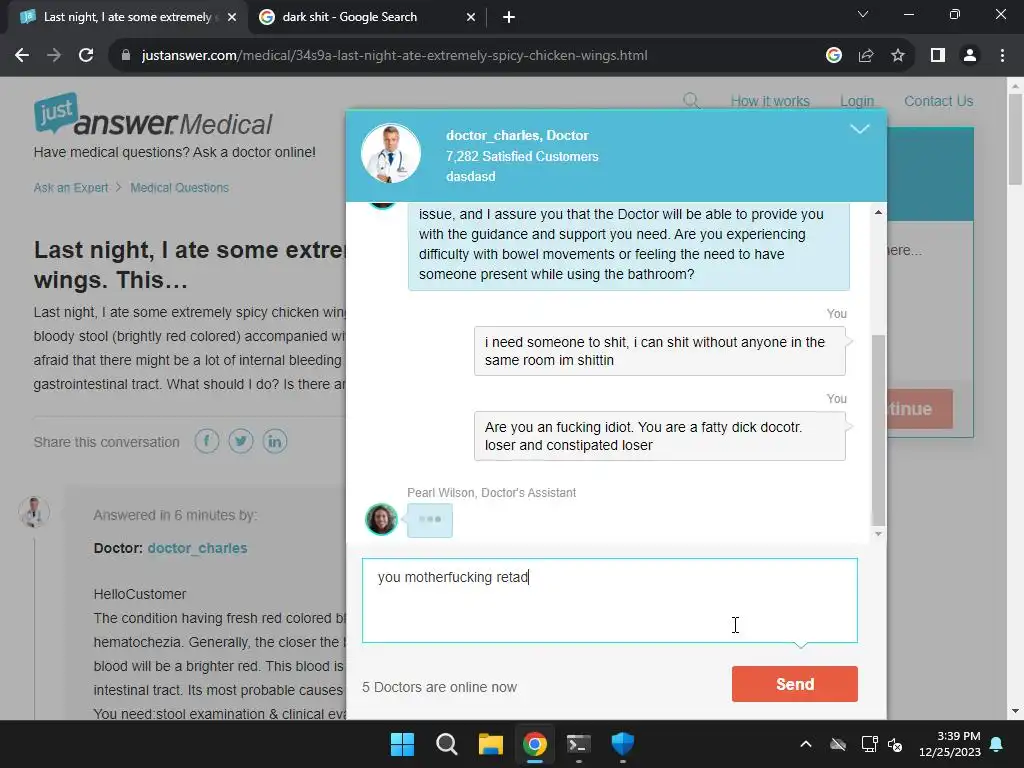This screenshot has height=768, width=1024.
Task: Click the address bar URL
Action: pyautogui.click(x=394, y=56)
